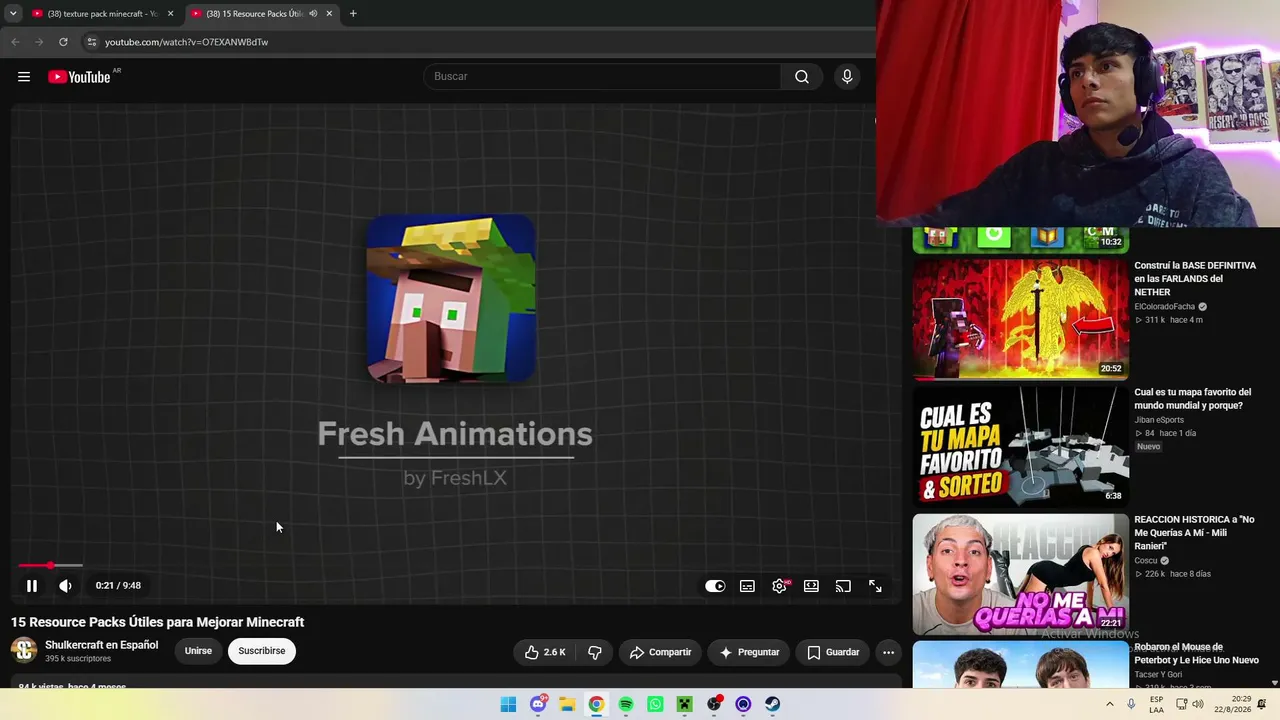
Task: Share the video with Compartir
Action: 660,652
